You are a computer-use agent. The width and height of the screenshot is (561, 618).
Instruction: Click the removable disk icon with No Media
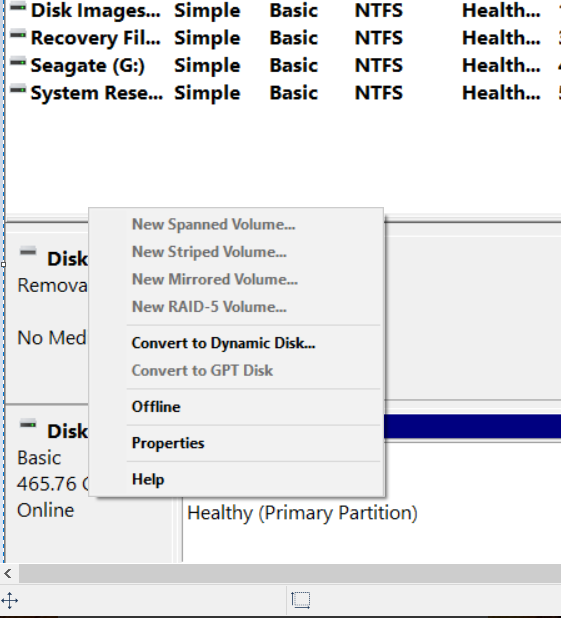(x=28, y=251)
